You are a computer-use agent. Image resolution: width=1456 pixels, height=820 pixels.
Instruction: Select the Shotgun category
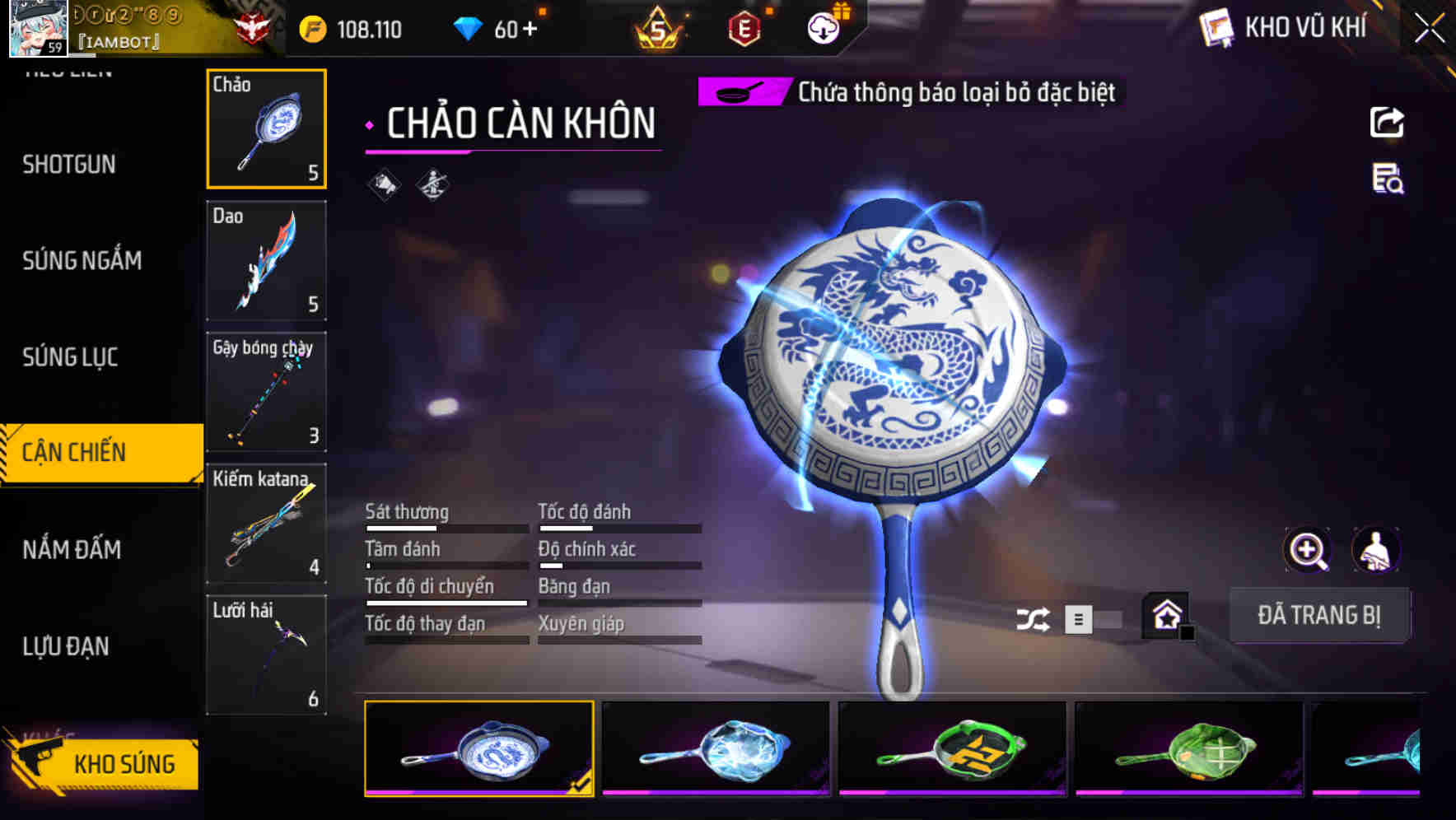pos(70,165)
